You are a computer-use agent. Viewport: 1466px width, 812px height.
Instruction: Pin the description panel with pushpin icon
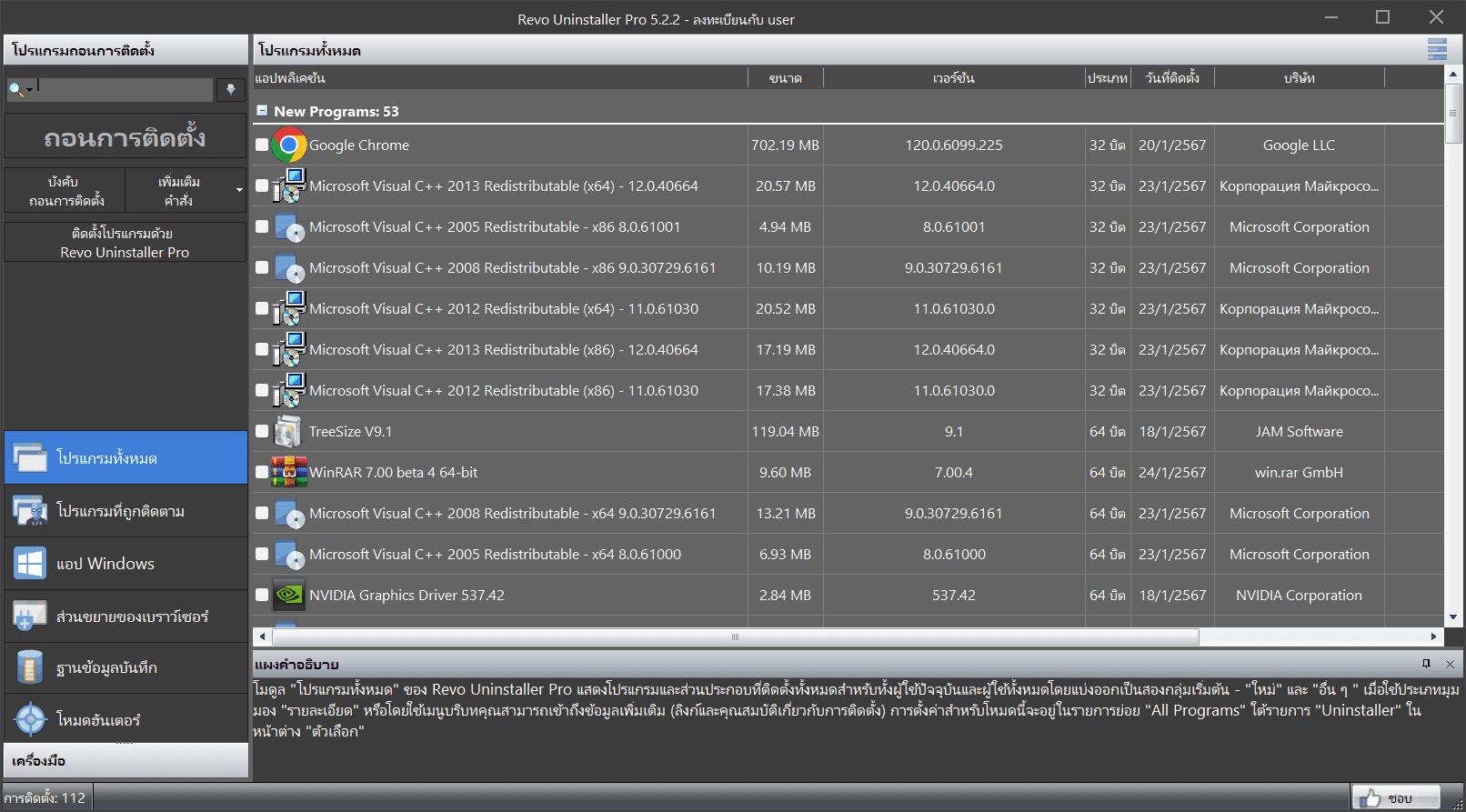tap(1426, 664)
